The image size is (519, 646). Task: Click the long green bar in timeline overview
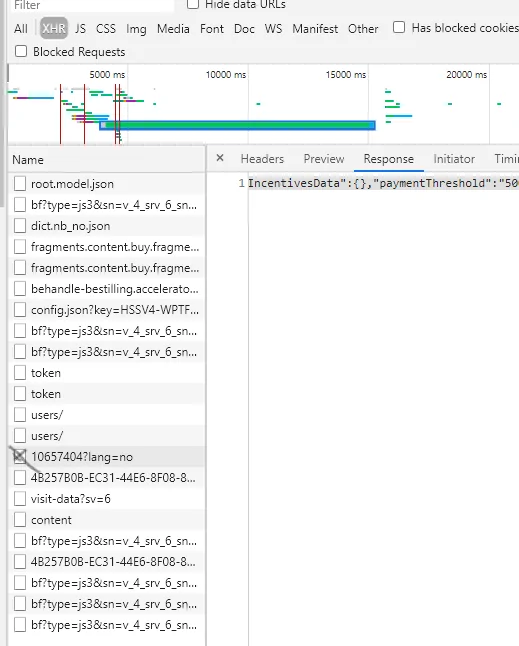238,125
